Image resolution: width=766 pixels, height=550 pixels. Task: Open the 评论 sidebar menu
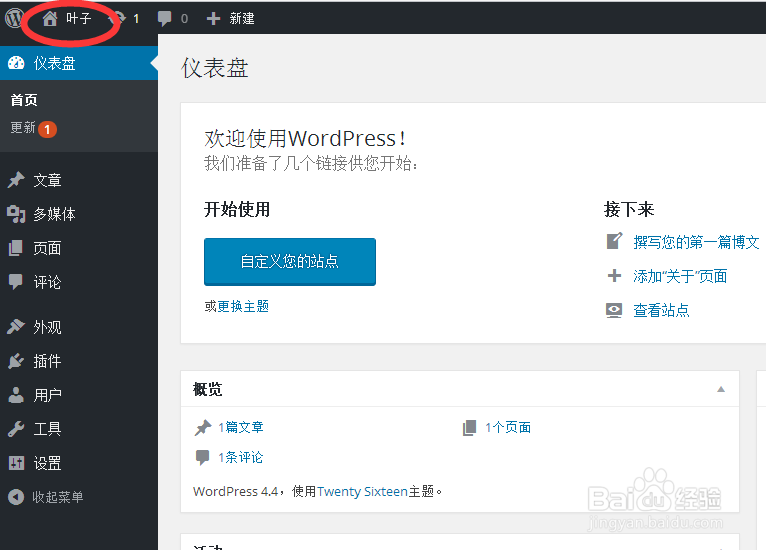point(47,282)
